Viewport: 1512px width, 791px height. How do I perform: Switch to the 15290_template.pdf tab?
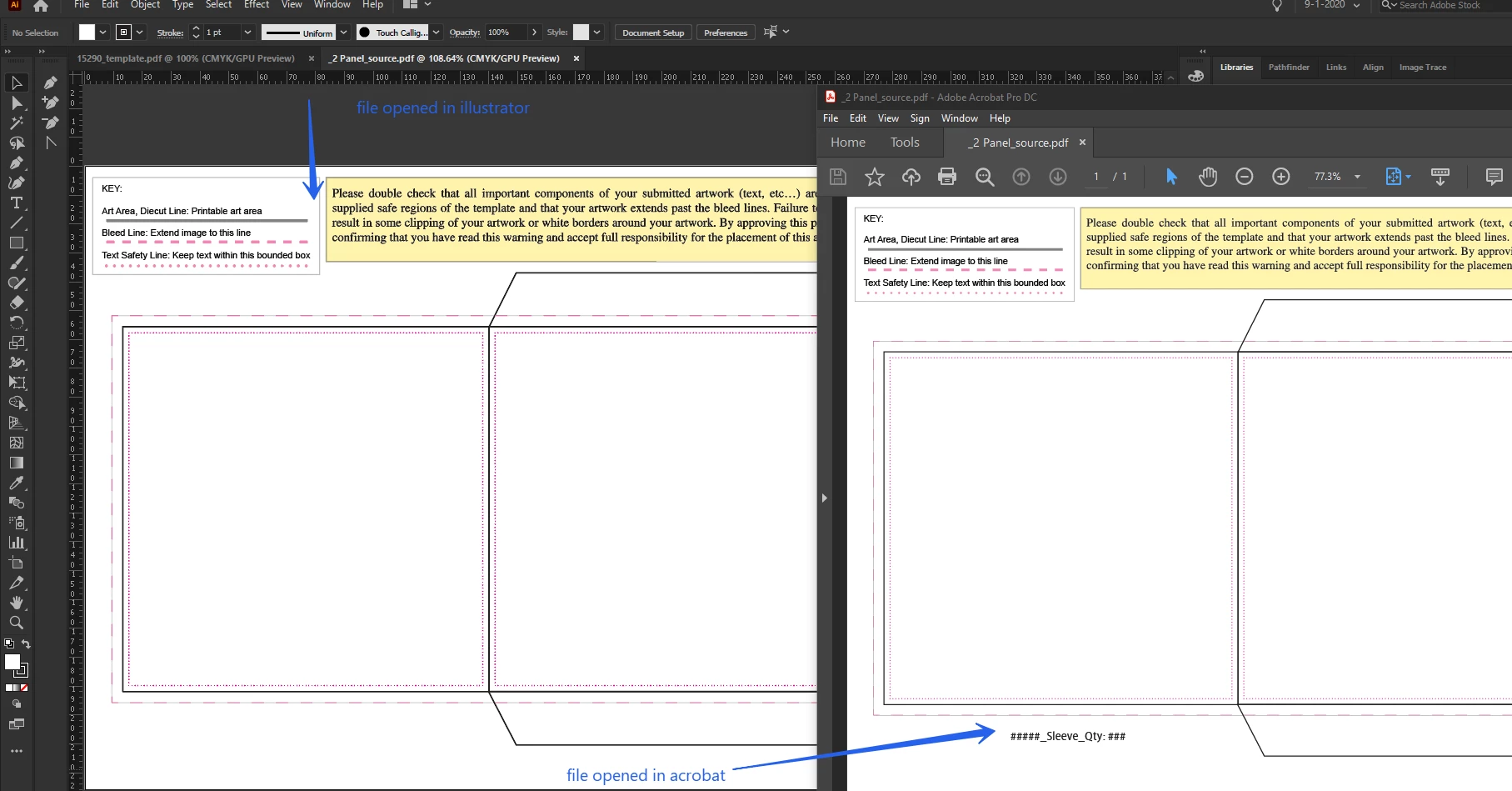pos(186,58)
